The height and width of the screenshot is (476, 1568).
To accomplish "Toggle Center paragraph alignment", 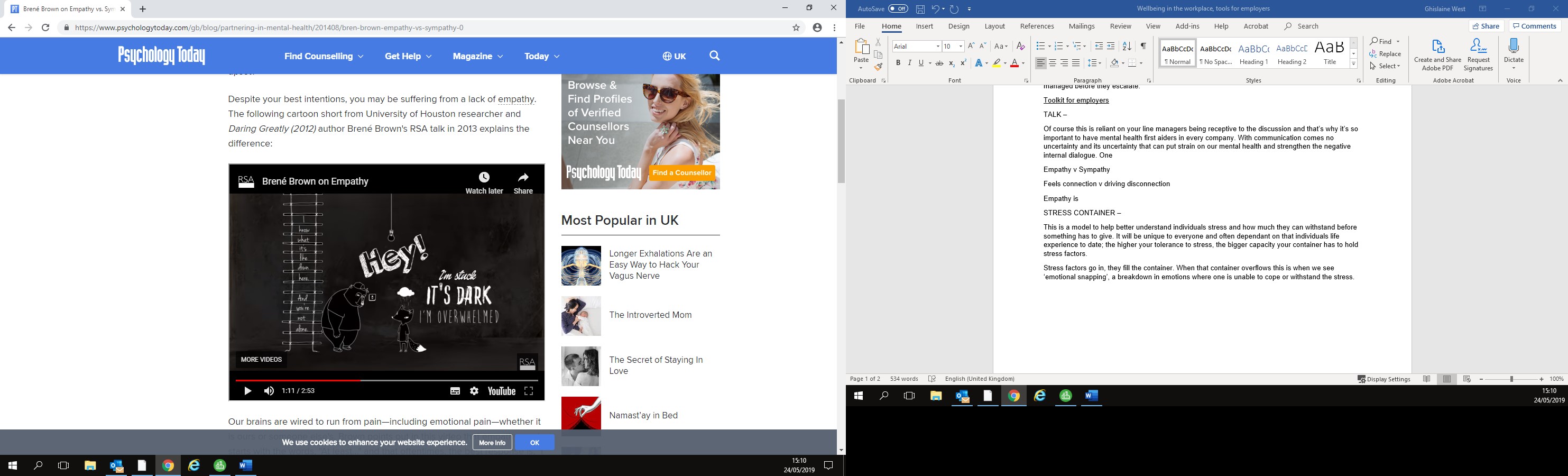I will [x=1053, y=63].
